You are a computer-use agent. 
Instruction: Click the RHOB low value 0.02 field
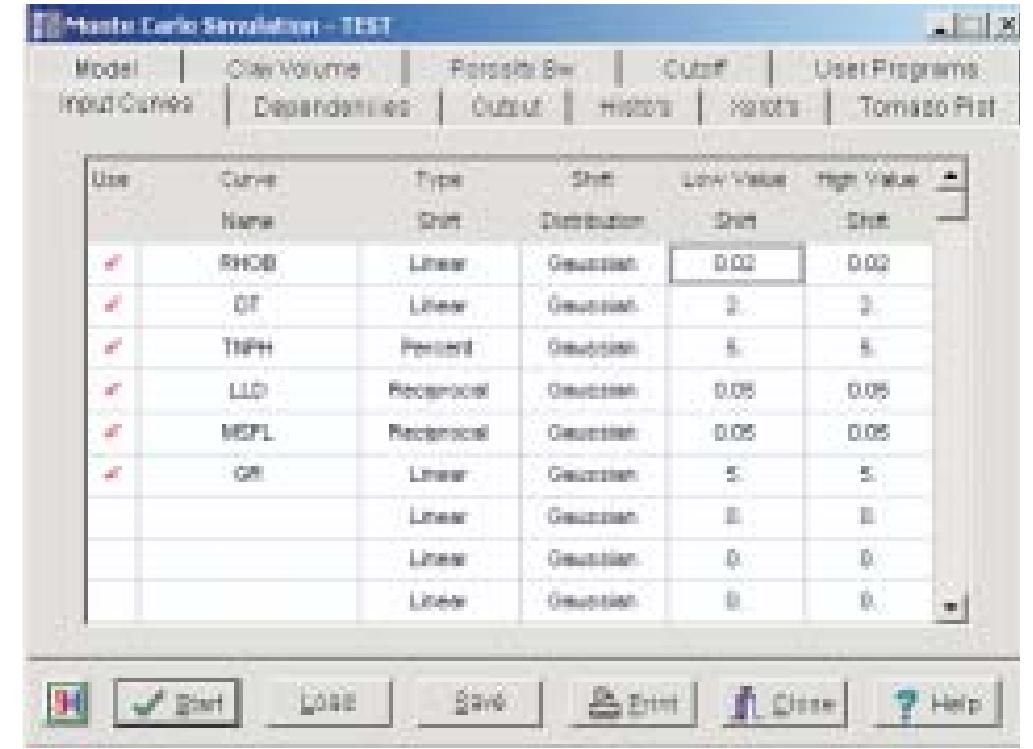[736, 264]
